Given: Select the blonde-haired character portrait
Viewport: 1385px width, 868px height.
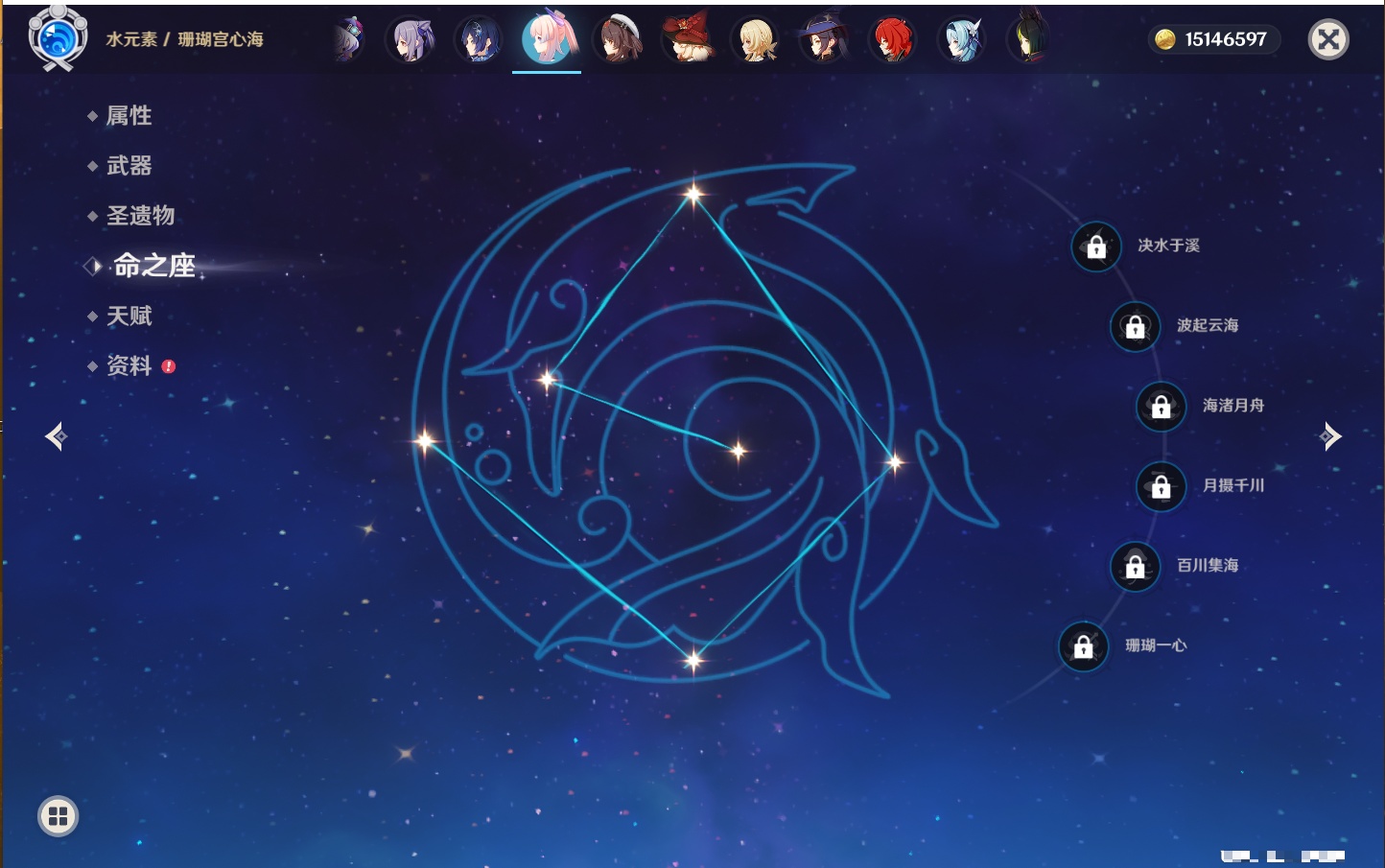Looking at the screenshot, I should pos(756,40).
